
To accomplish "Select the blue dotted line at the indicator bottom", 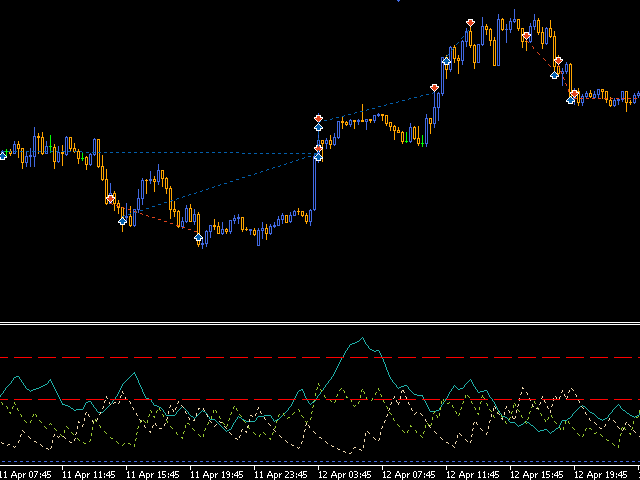I will click(320, 462).
